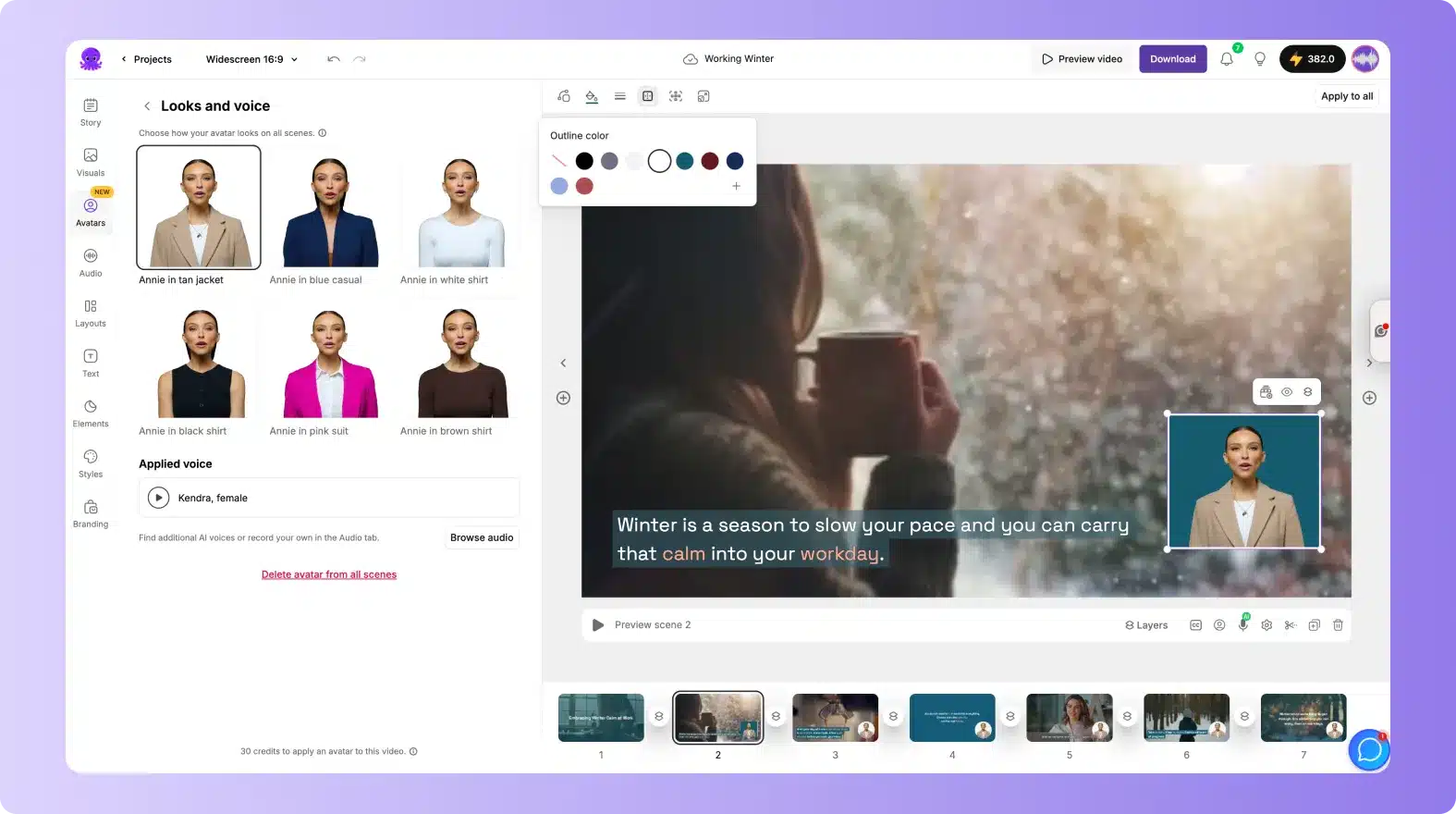Click the Preview video button
The height and width of the screenshot is (814, 1456).
point(1082,59)
